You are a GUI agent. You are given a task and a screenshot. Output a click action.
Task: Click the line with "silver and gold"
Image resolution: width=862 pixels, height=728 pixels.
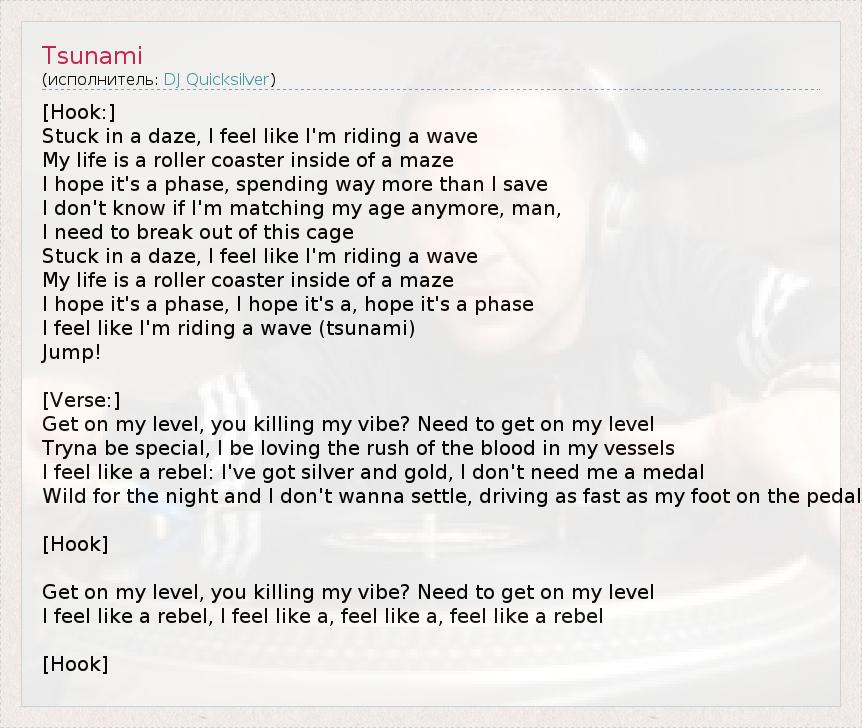point(373,472)
